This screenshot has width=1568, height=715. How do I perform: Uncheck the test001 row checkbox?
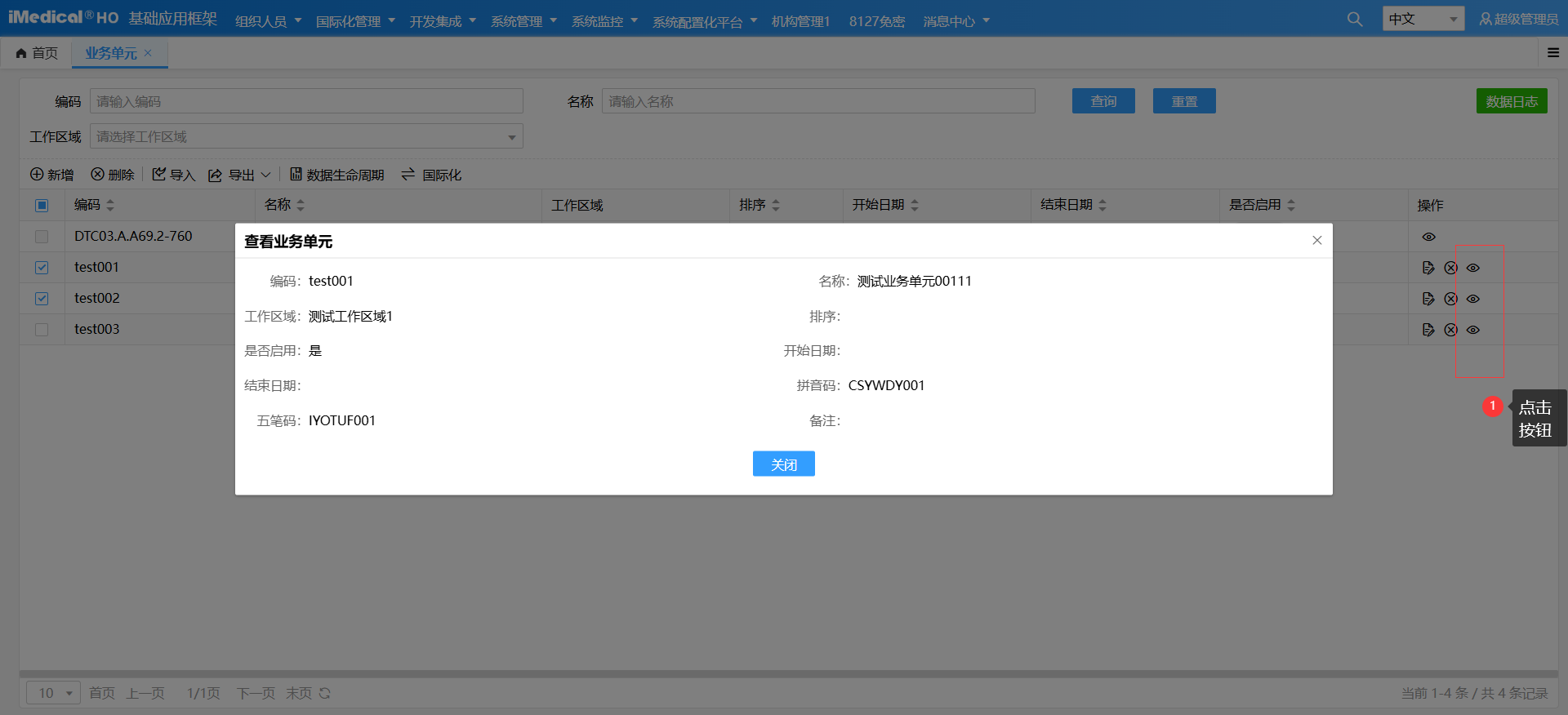pos(42,268)
